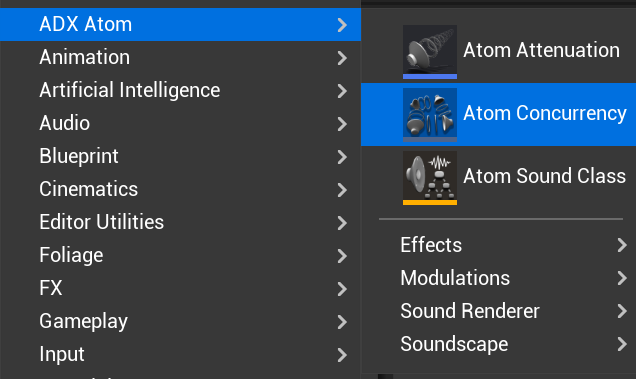636x379 pixels.
Task: Select the Atom Attenuation asset entry
Action: pyautogui.click(x=498, y=52)
